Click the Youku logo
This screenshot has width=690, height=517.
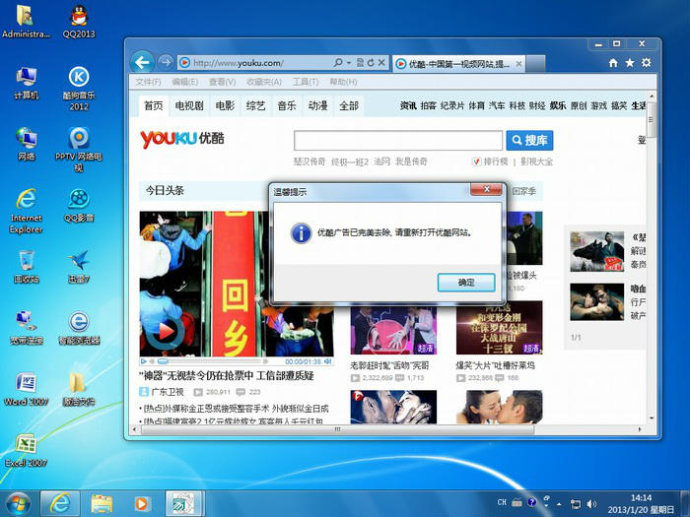pyautogui.click(x=182, y=139)
